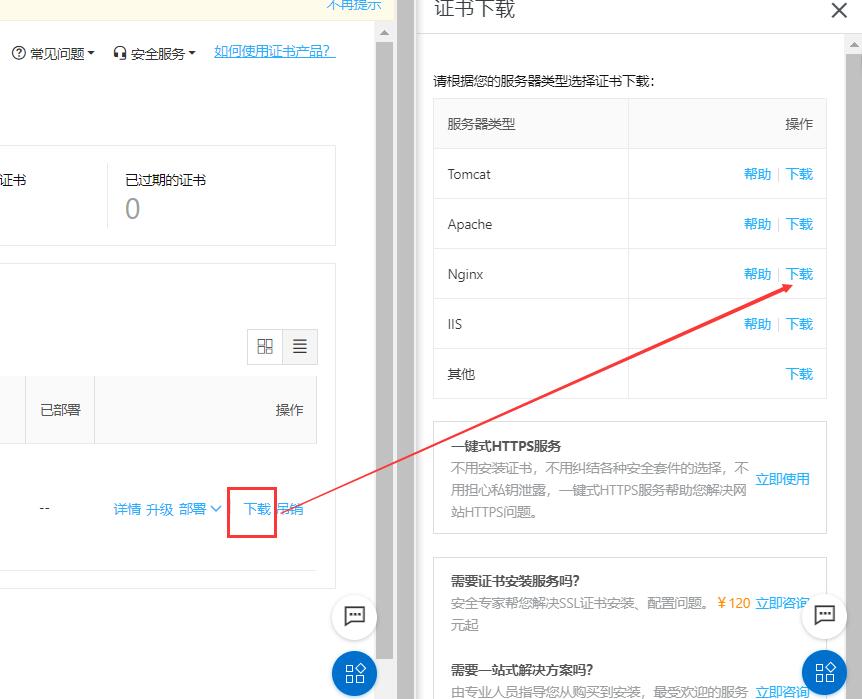862x699 pixels.
Task: Open chat bubble icon in left panel
Action: (x=354, y=616)
